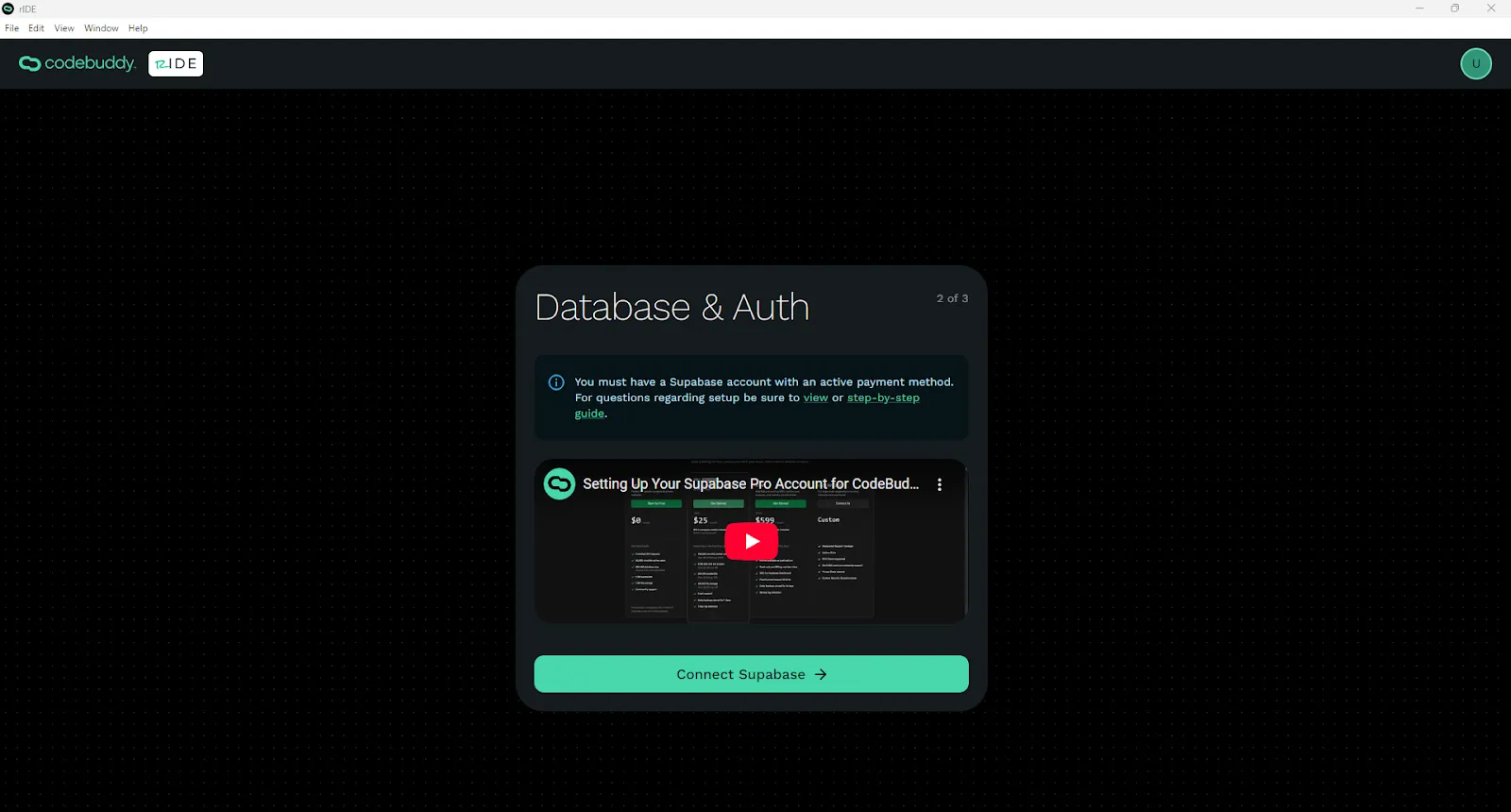Open the user avatar U menu
Image resolution: width=1511 pixels, height=812 pixels.
[1476, 63]
